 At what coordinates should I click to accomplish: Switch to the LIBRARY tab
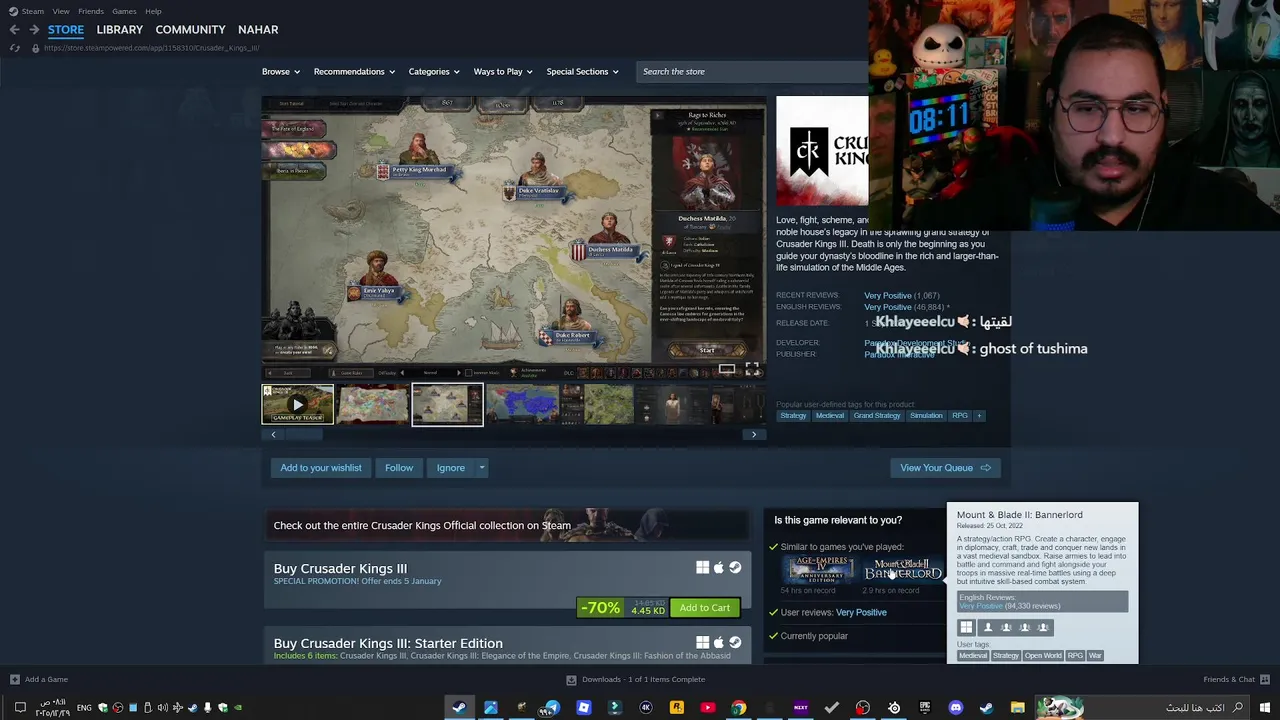point(120,29)
